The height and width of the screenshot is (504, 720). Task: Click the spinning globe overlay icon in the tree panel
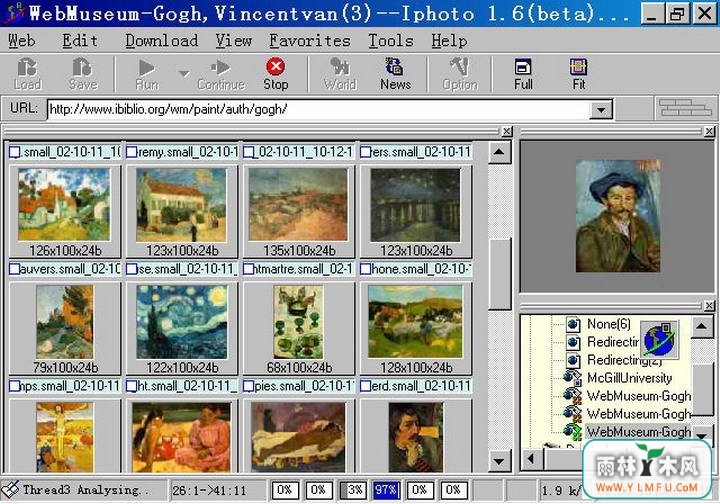pyautogui.click(x=659, y=340)
